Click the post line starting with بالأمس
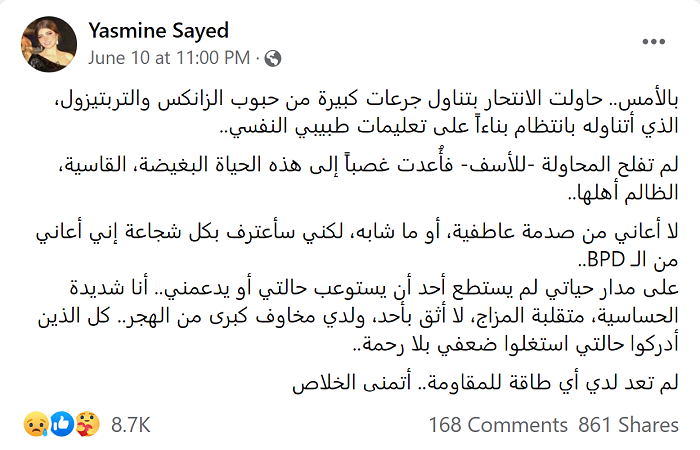 coord(366,99)
